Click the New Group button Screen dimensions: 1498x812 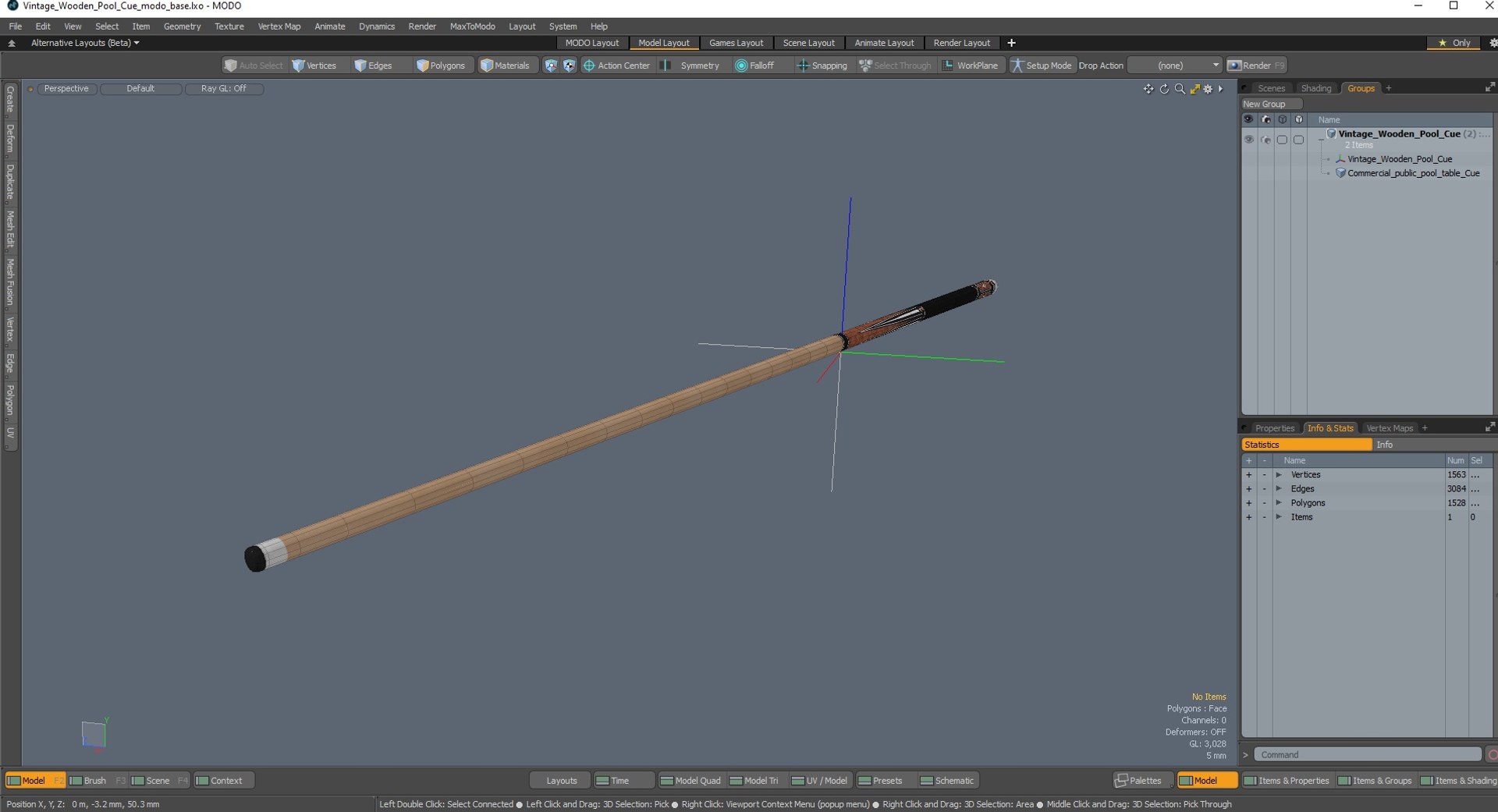pos(1271,104)
